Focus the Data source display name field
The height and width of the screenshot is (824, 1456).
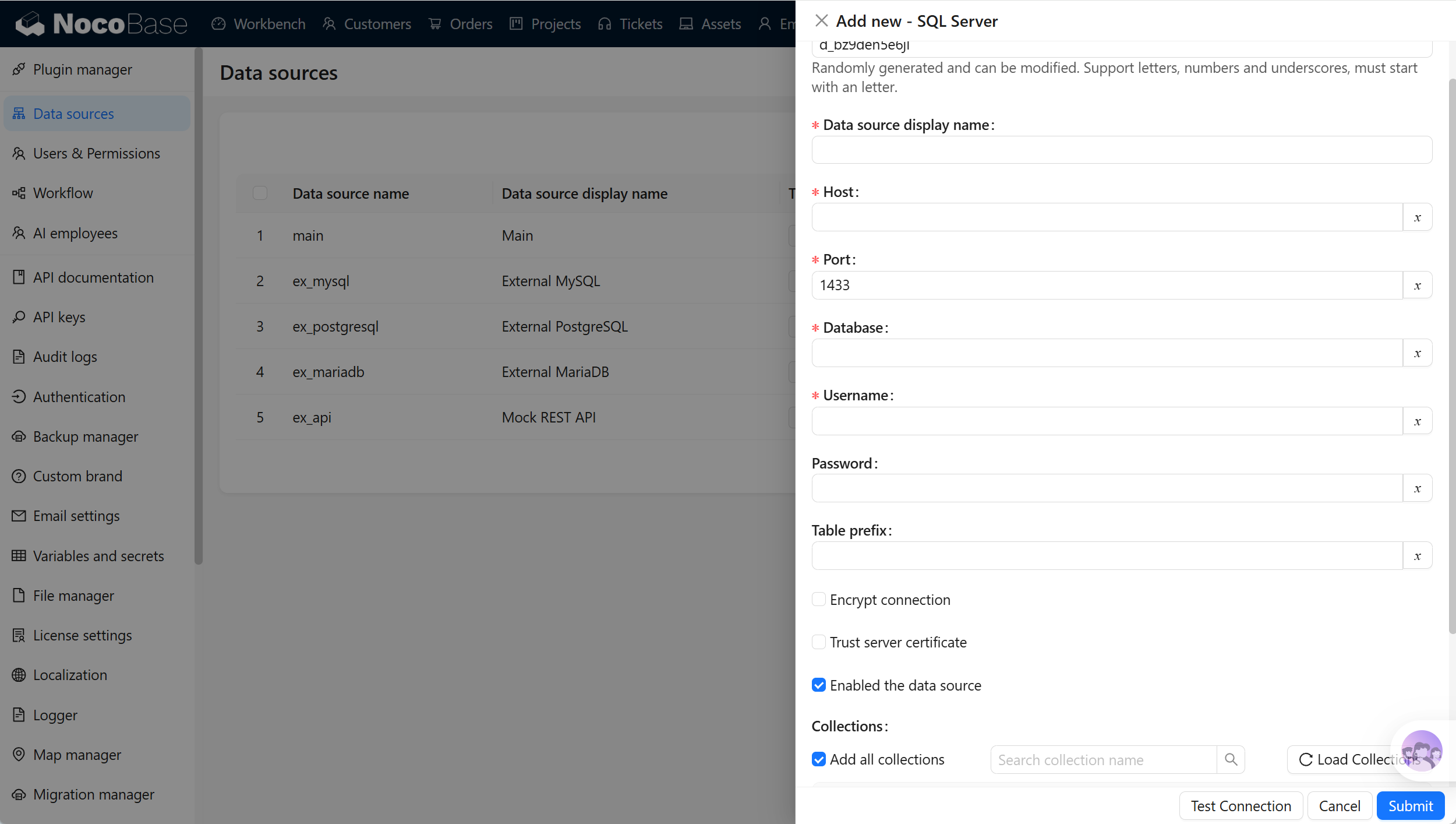pyautogui.click(x=1122, y=150)
